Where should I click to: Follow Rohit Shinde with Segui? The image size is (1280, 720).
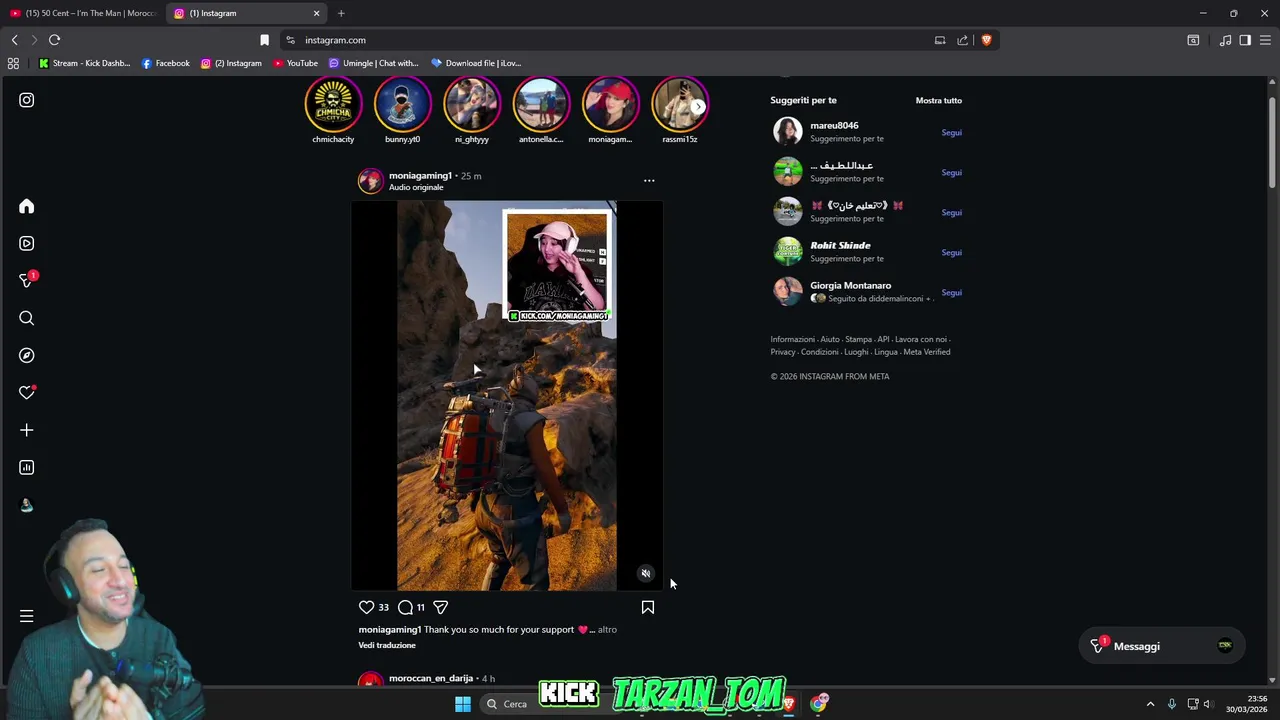pyautogui.click(x=951, y=252)
